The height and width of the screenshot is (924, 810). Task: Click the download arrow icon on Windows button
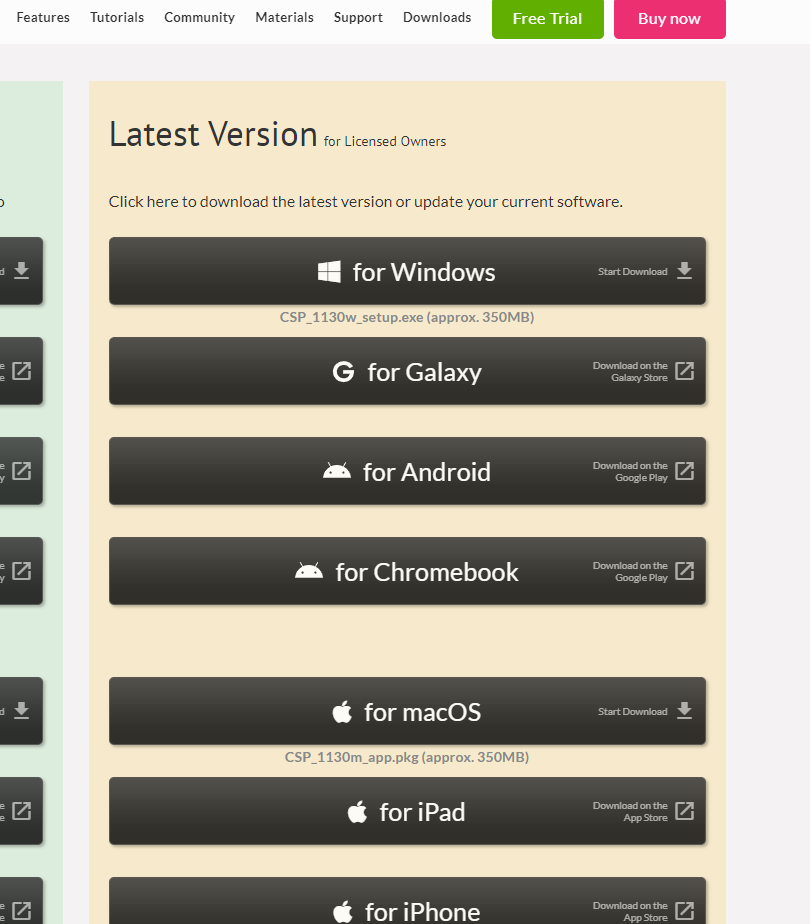pyautogui.click(x=685, y=271)
